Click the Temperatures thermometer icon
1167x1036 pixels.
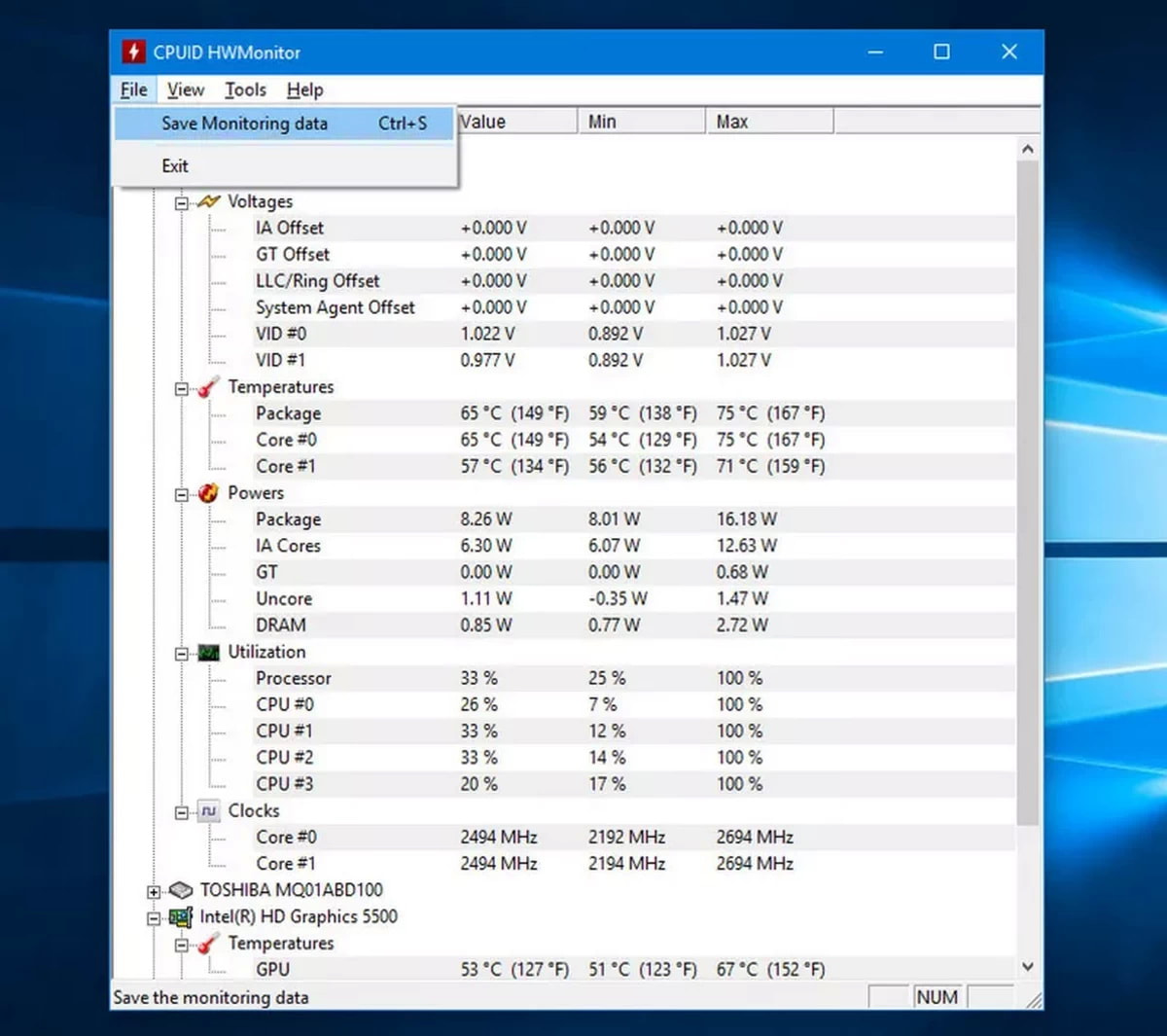pyautogui.click(x=206, y=386)
